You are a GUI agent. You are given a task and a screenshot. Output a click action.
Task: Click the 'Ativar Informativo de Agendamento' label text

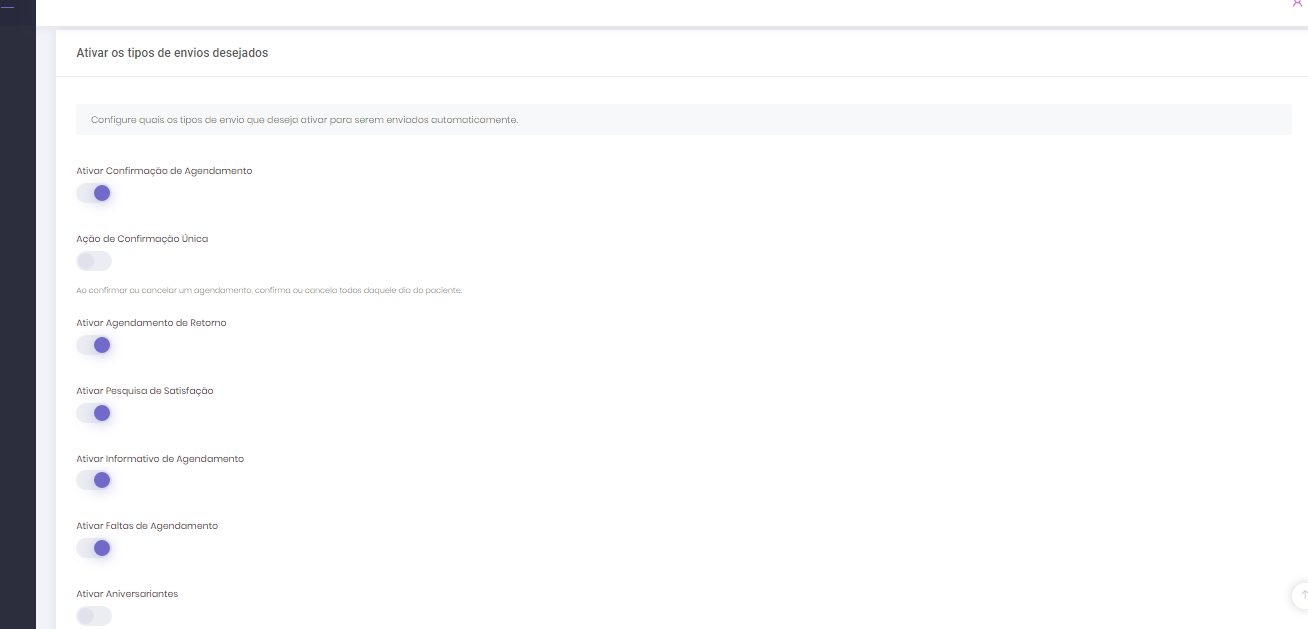(160, 459)
